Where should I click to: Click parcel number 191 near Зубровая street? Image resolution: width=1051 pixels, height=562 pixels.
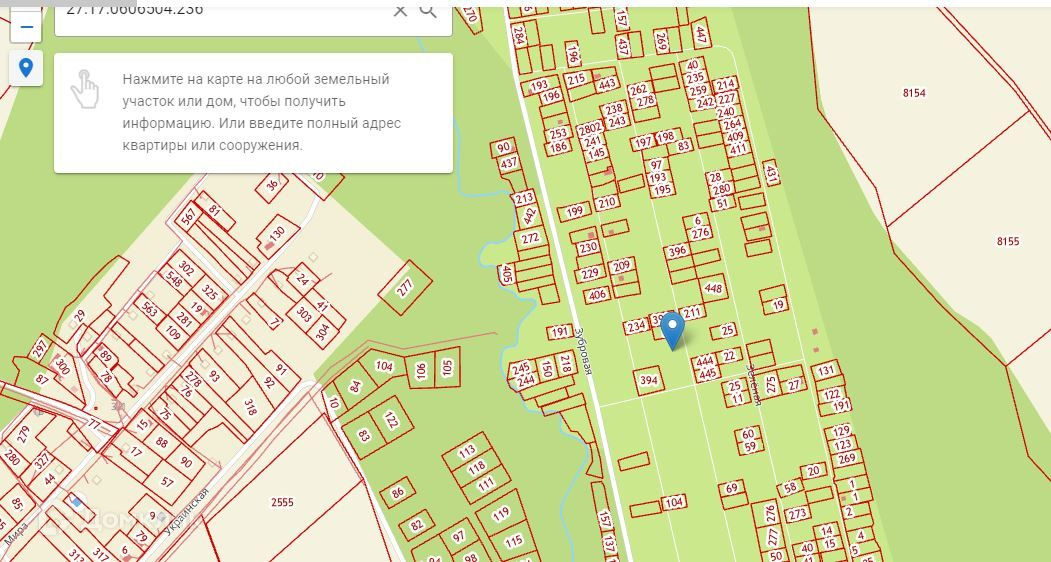559,332
